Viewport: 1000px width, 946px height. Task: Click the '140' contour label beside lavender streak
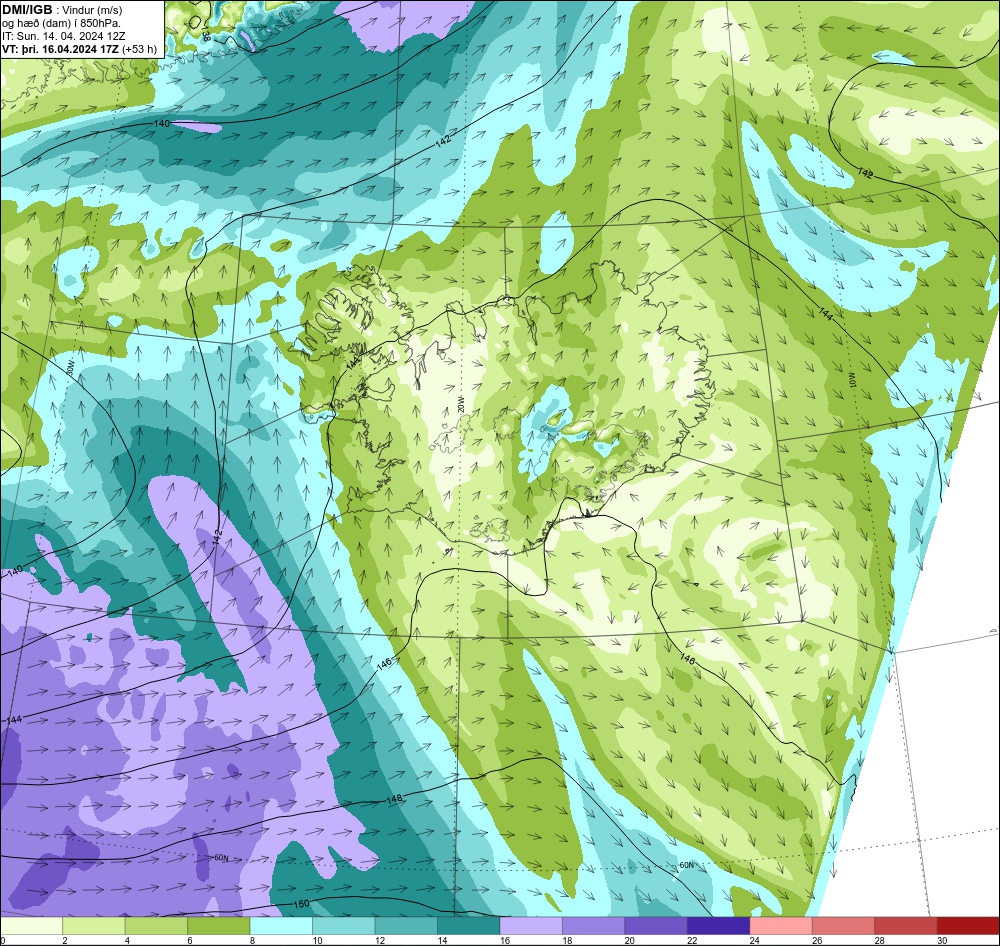click(162, 124)
